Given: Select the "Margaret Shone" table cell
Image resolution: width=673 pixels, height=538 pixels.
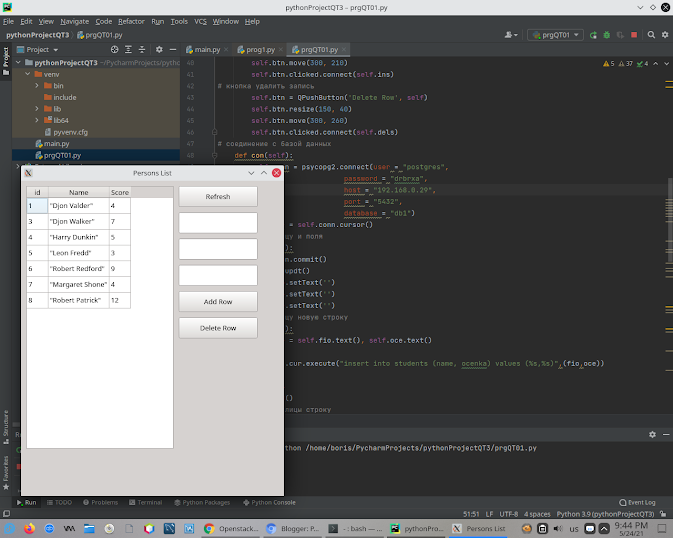Looking at the screenshot, I should tap(79, 284).
